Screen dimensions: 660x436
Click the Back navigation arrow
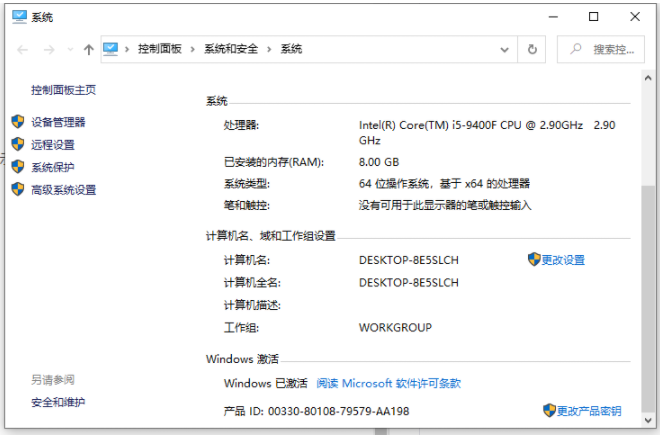pos(22,49)
